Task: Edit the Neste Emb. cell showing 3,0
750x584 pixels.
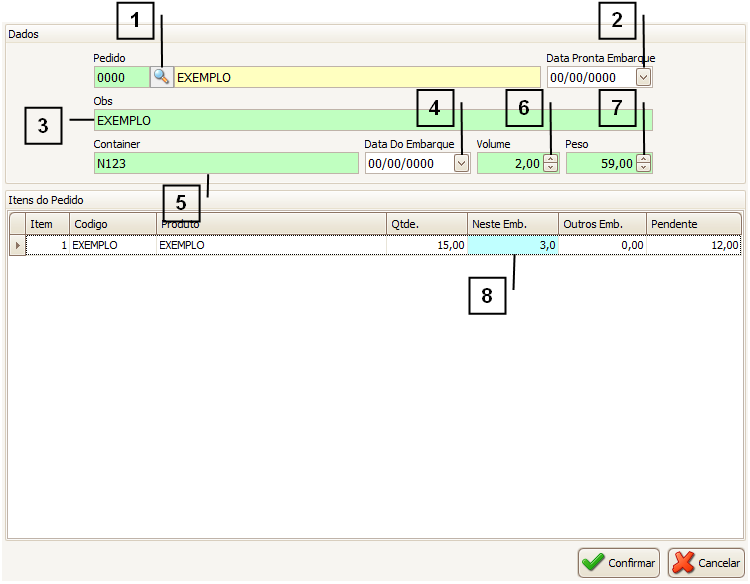Action: click(x=512, y=245)
